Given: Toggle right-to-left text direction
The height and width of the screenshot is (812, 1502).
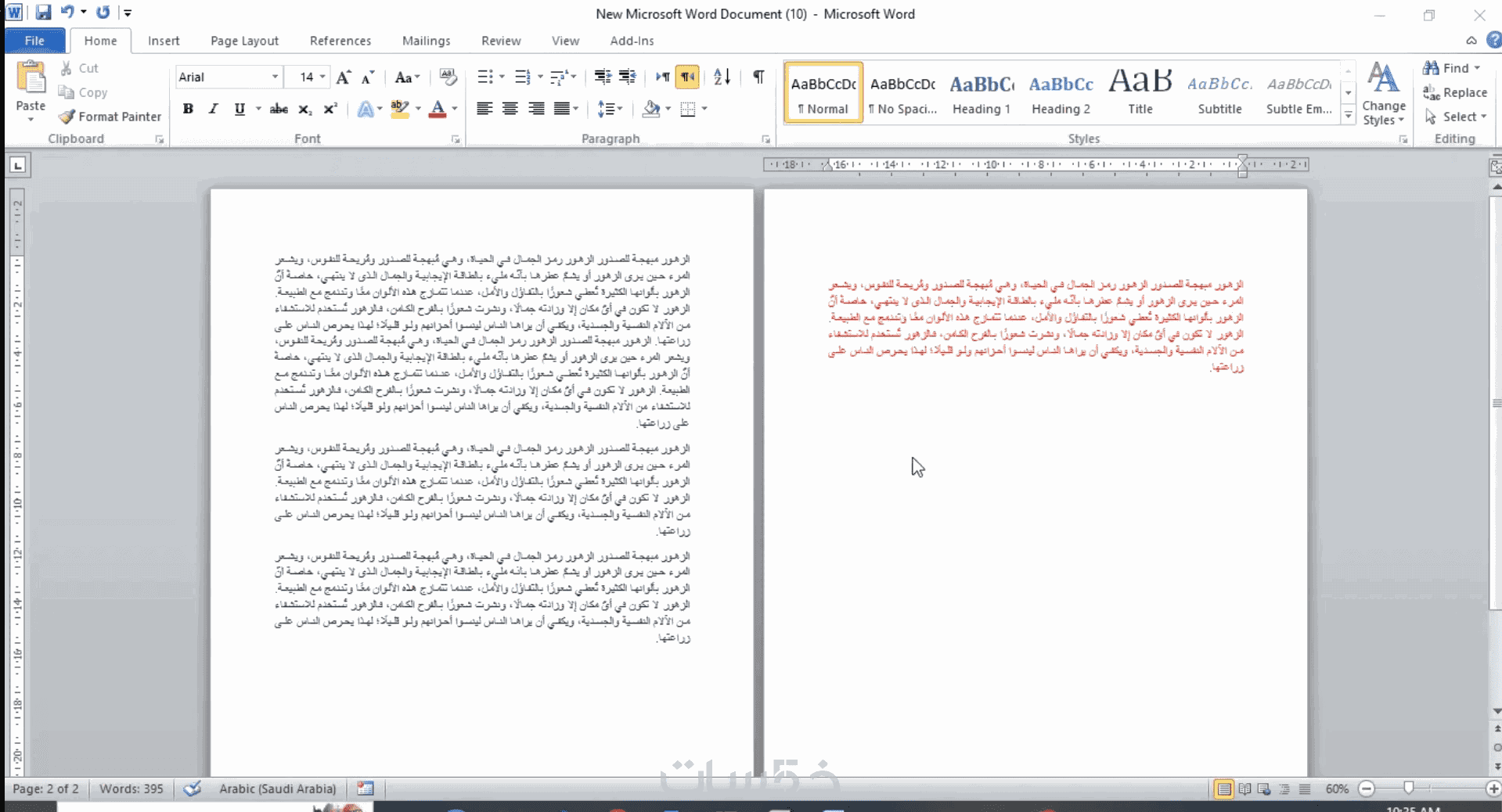Looking at the screenshot, I should 688,77.
